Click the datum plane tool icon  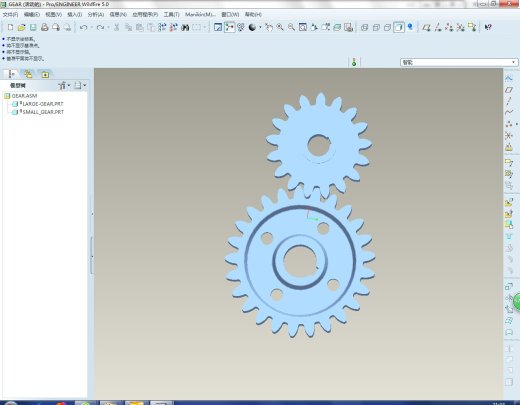click(x=509, y=90)
